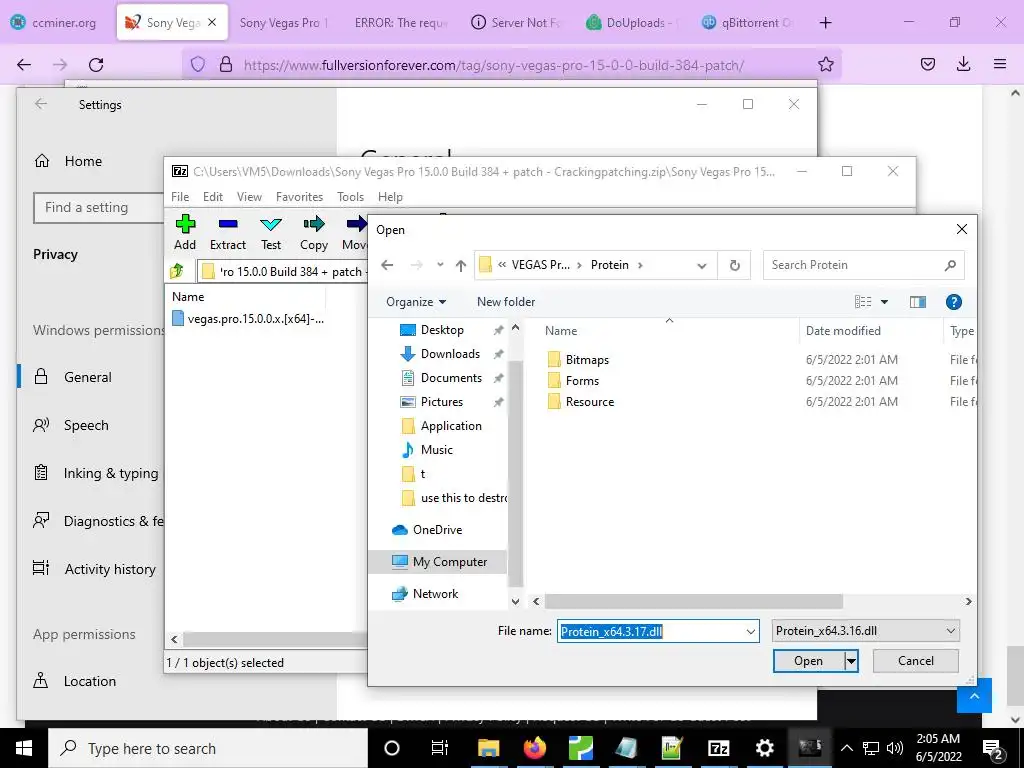Click the Search Protein field

863,265
